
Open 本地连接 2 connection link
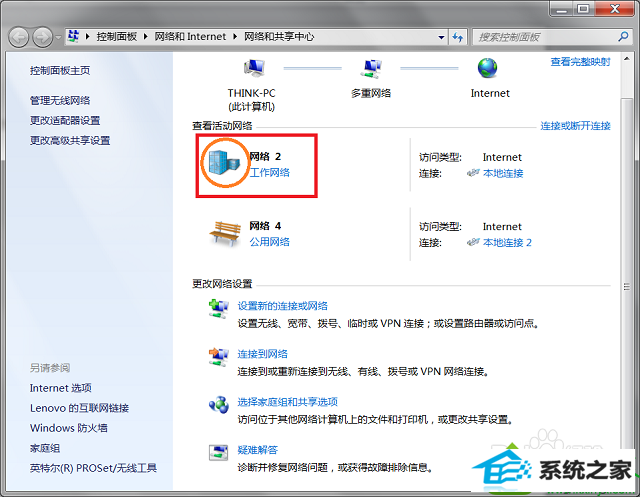pyautogui.click(x=507, y=243)
